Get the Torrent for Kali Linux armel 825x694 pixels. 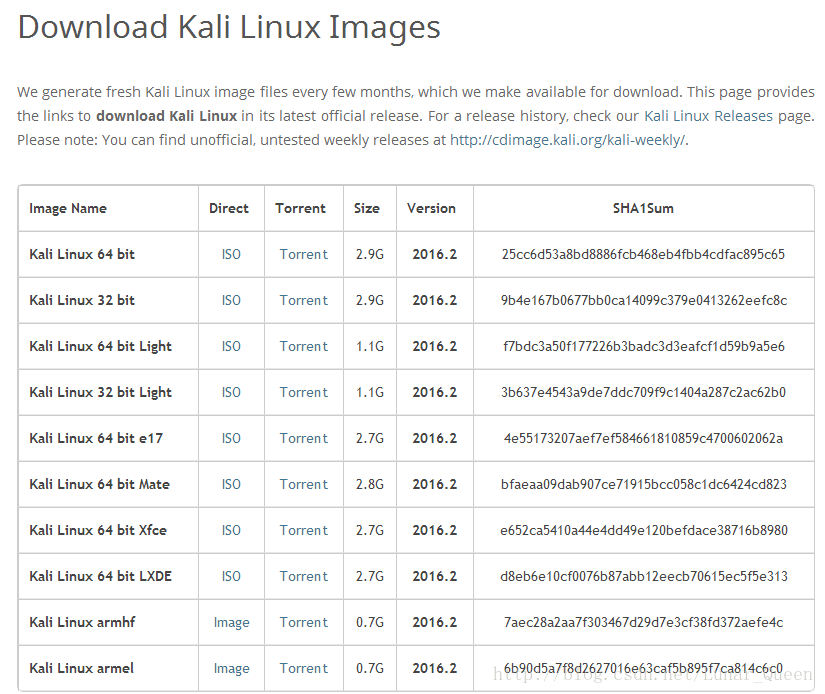[304, 668]
